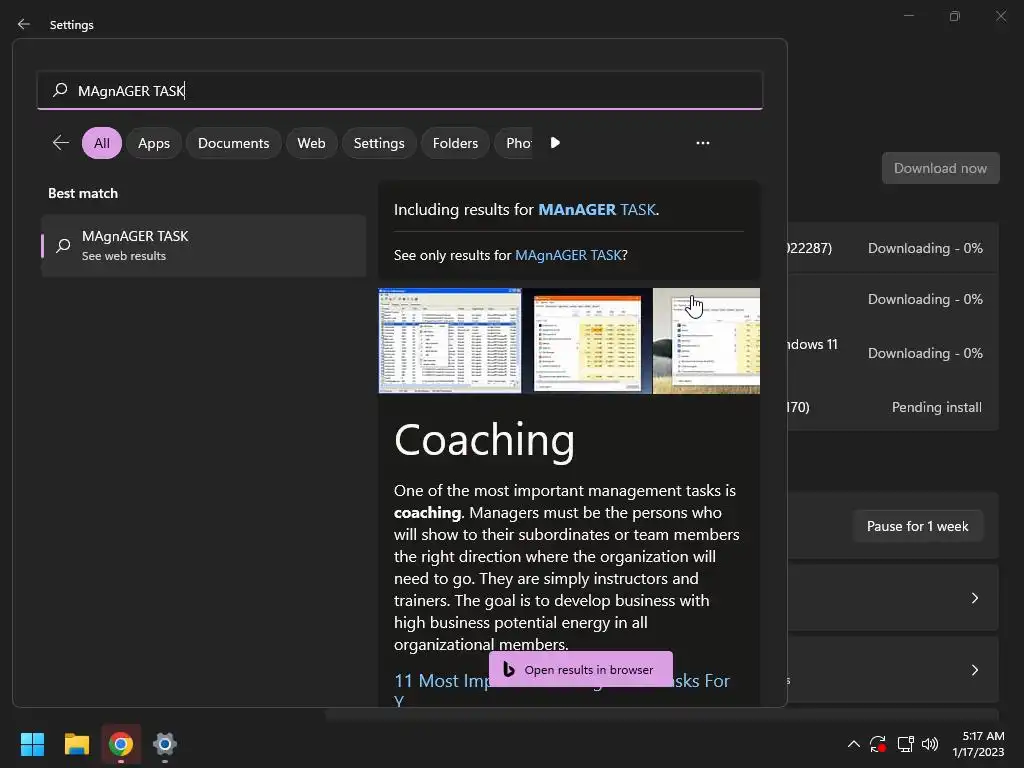Click the Coaching heading
1024x768 pixels.
[x=484, y=441]
